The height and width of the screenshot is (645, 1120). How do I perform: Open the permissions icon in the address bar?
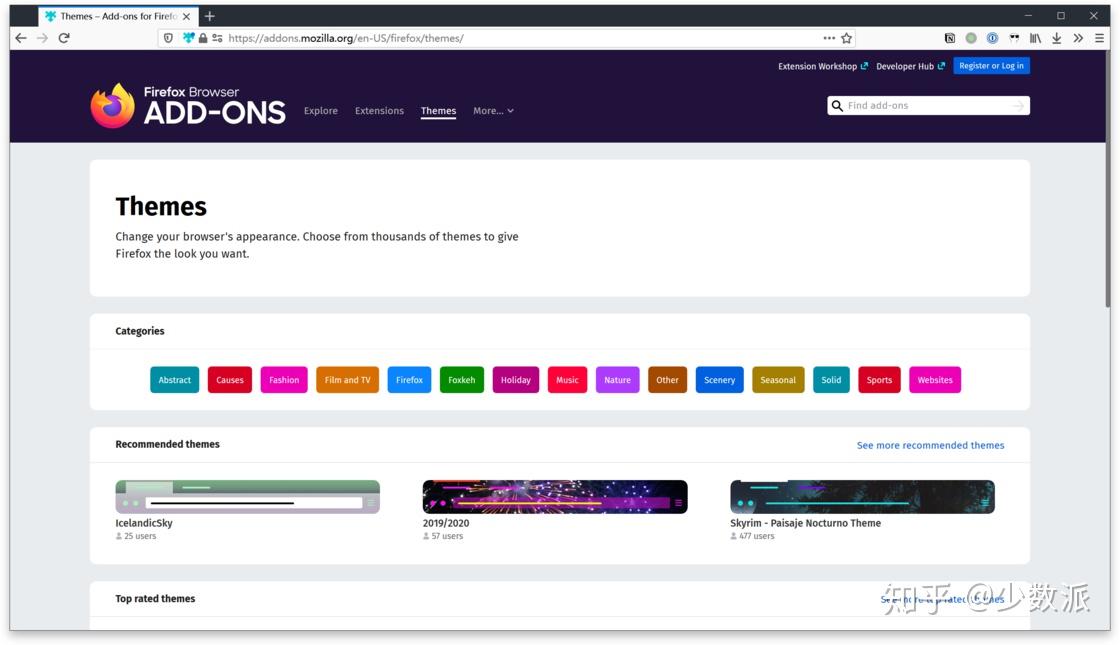217,38
